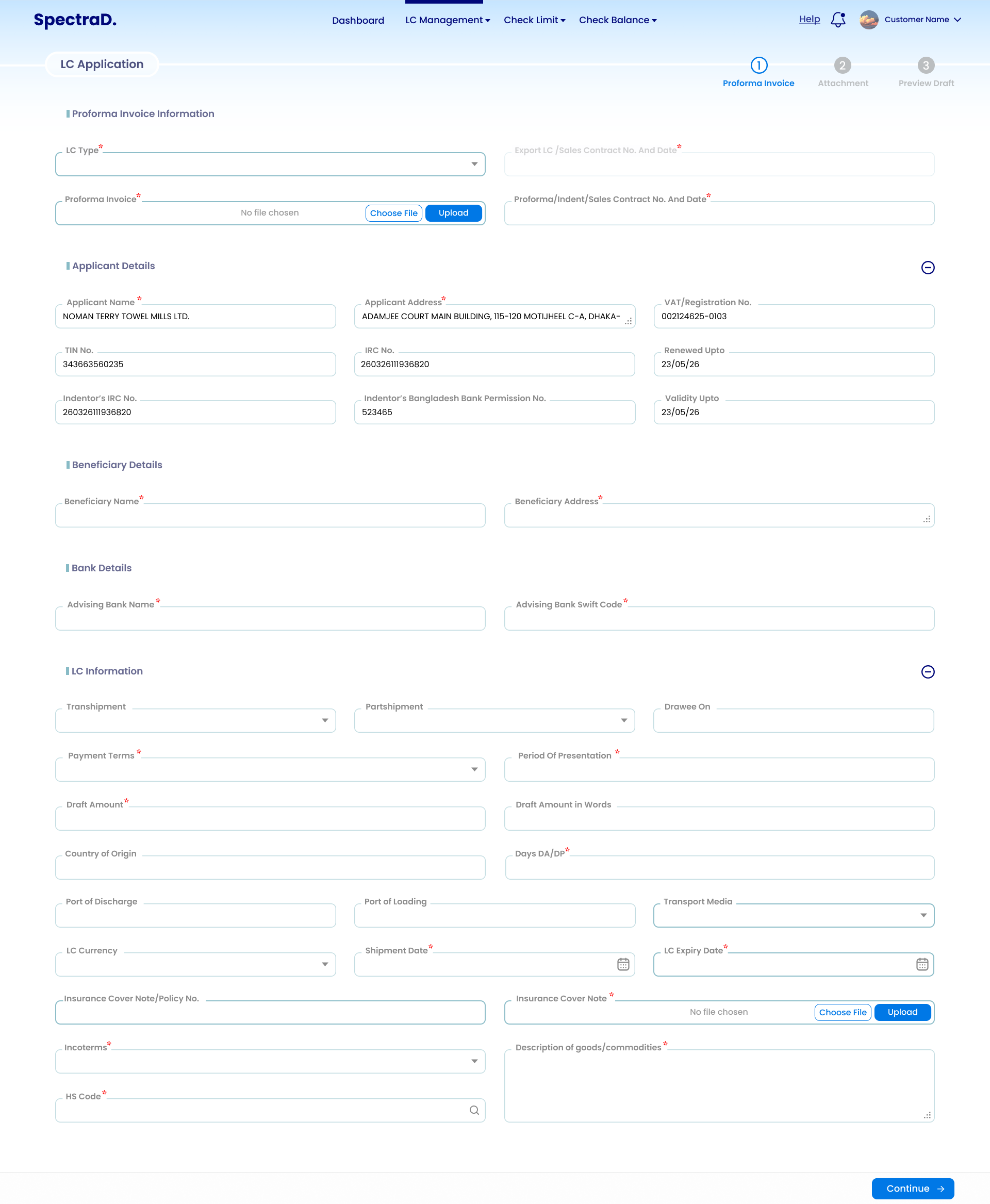Click the Validity Upto field

coord(793,413)
